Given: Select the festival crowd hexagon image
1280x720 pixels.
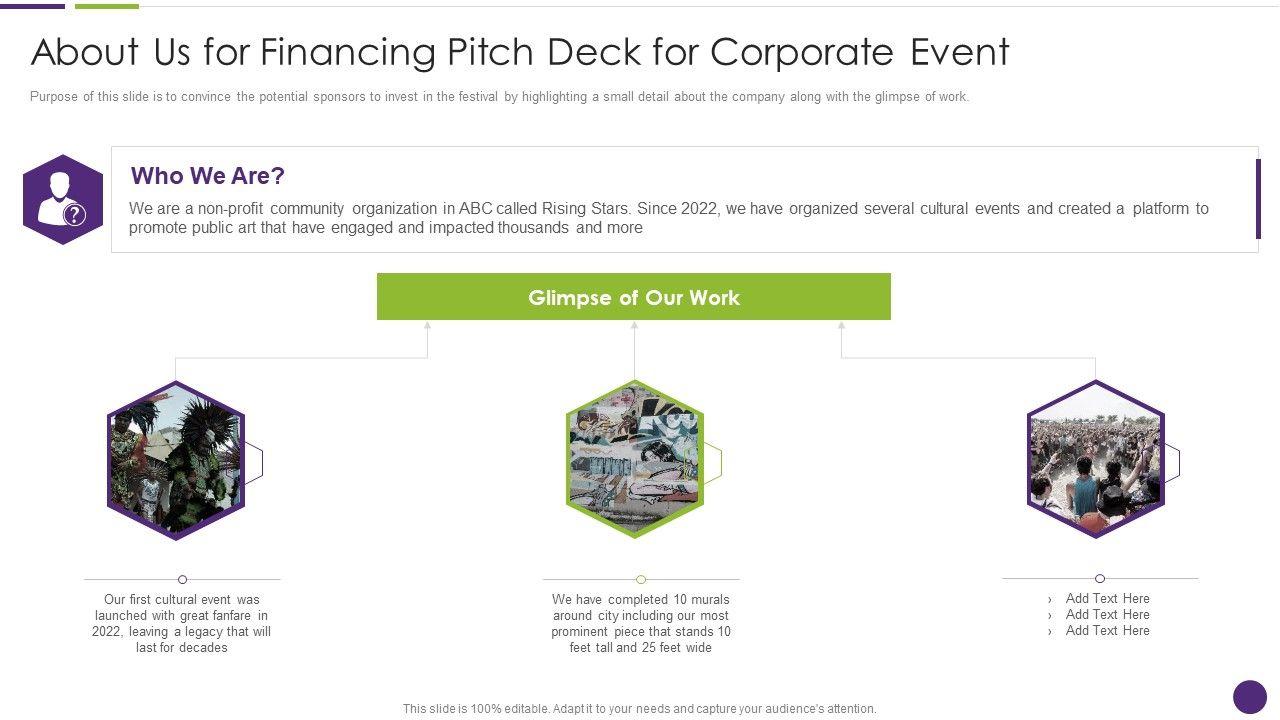Looking at the screenshot, I should click(1095, 459).
